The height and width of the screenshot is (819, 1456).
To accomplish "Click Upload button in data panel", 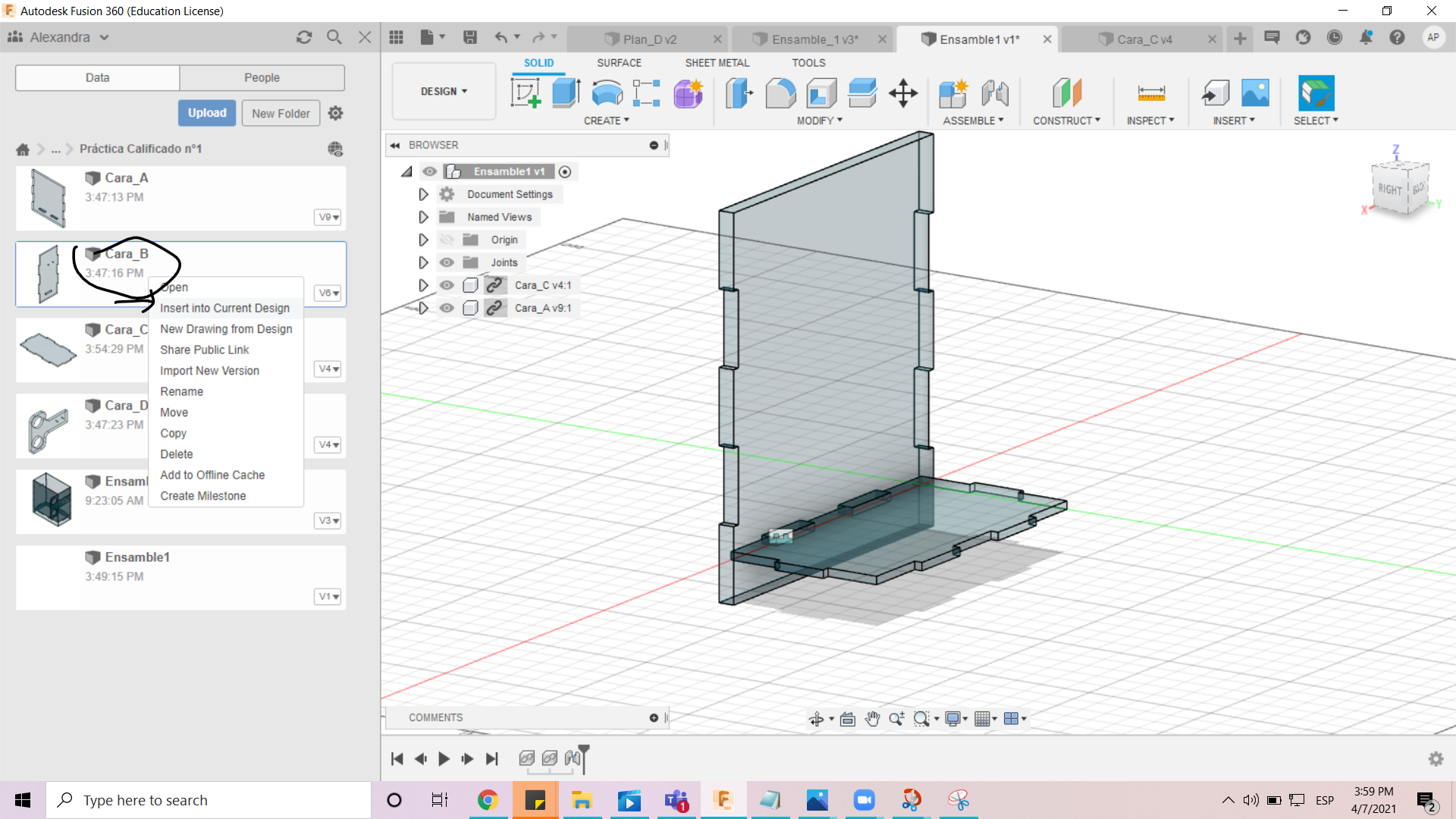I will point(206,112).
